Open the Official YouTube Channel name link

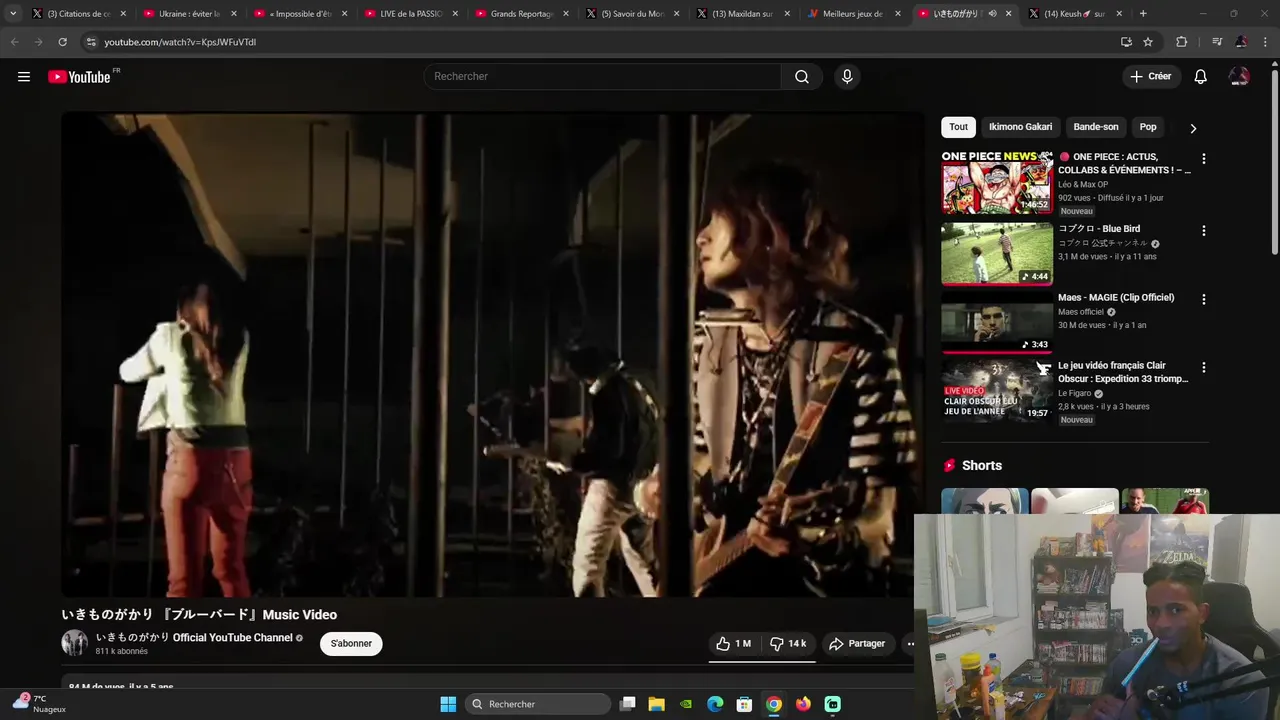[194, 638]
